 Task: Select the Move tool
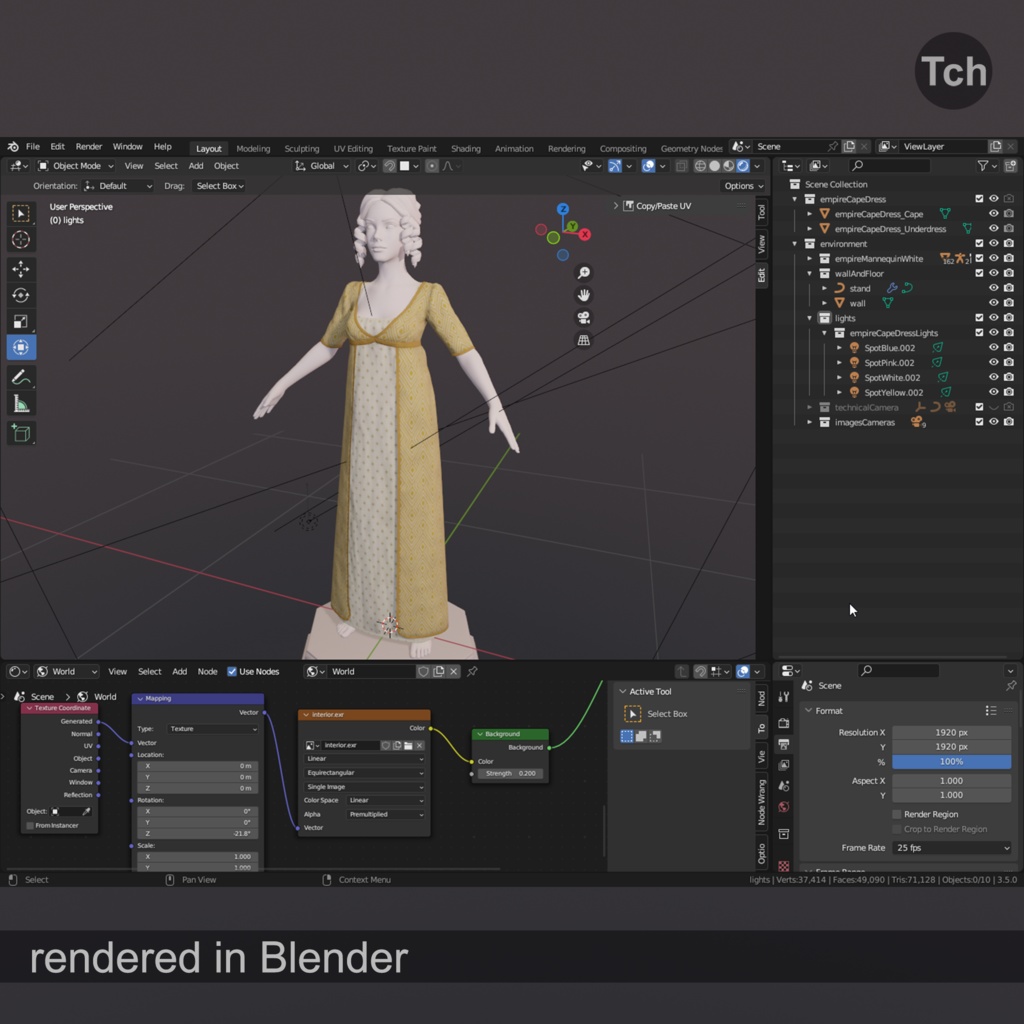pos(22,268)
